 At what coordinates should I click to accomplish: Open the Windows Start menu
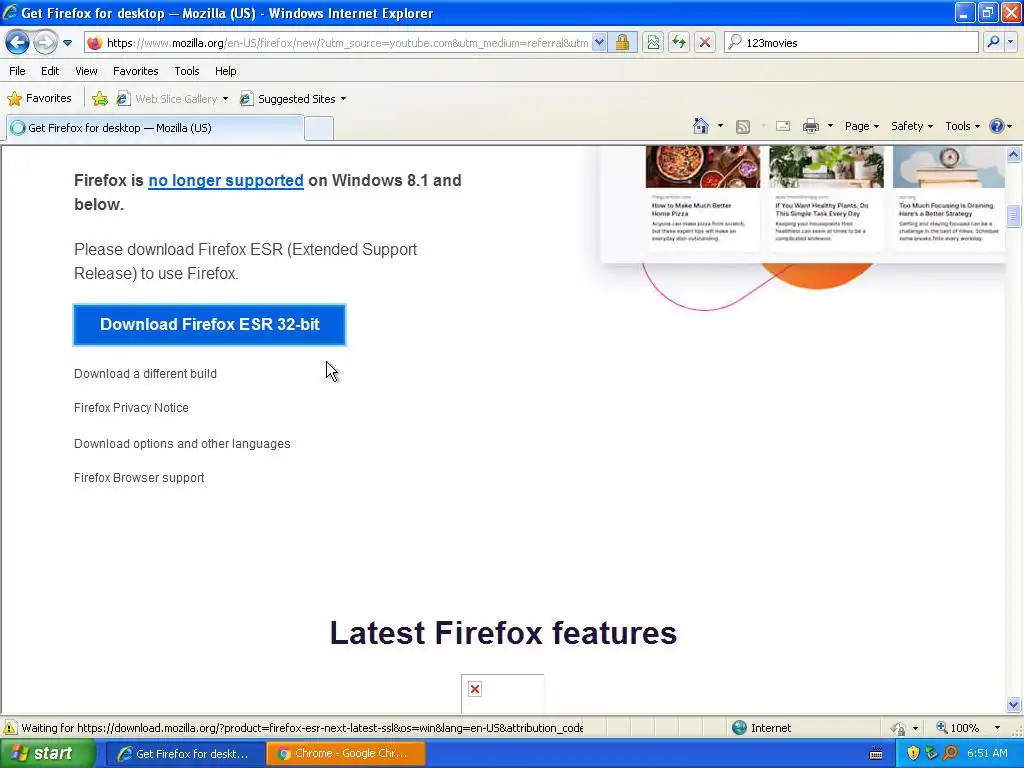(48, 754)
